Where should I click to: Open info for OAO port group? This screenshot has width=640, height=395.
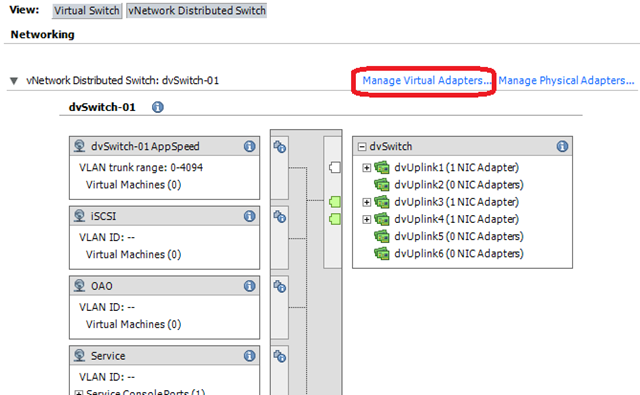[x=249, y=286]
